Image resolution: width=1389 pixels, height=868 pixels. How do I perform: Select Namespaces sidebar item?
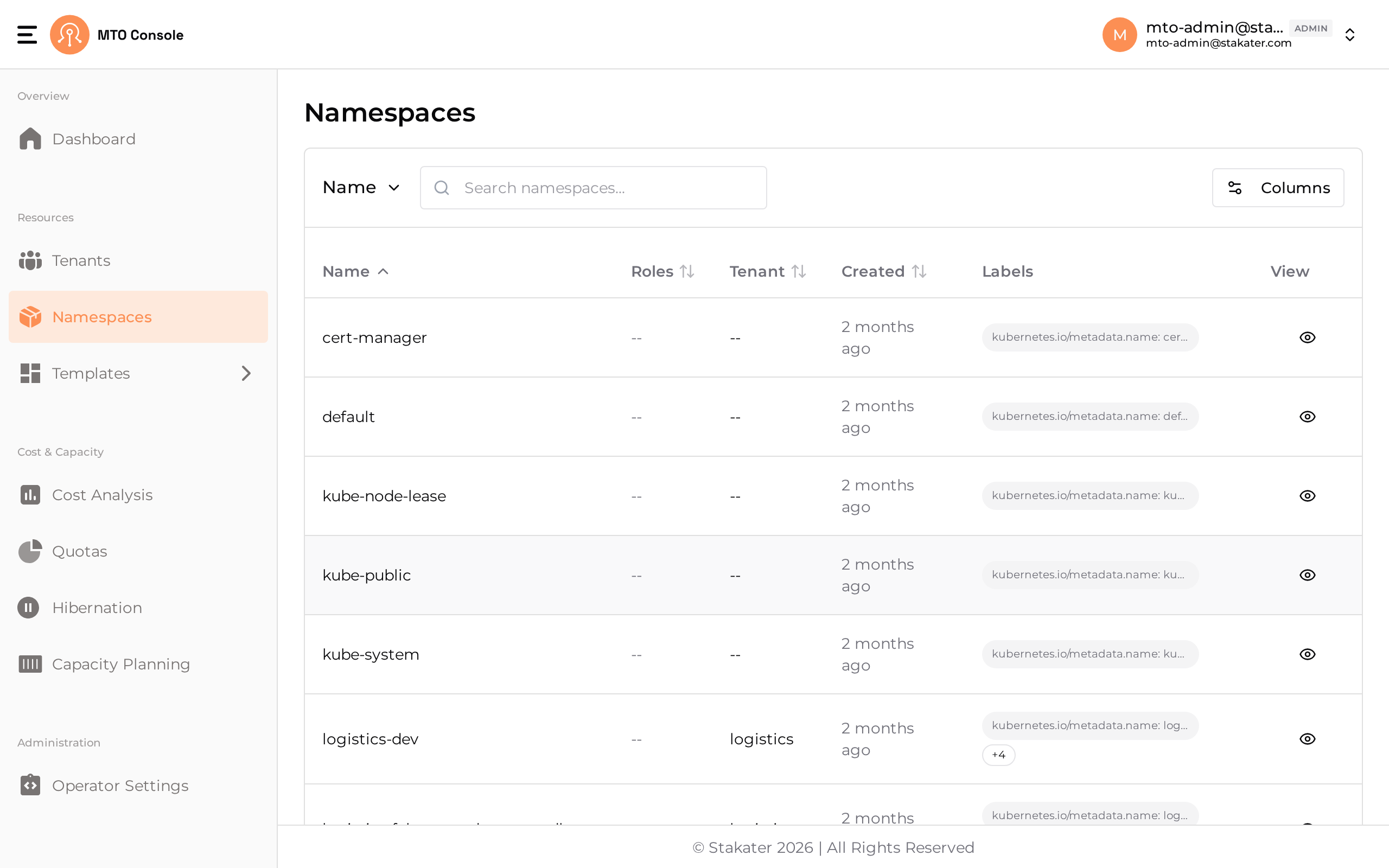click(x=138, y=317)
